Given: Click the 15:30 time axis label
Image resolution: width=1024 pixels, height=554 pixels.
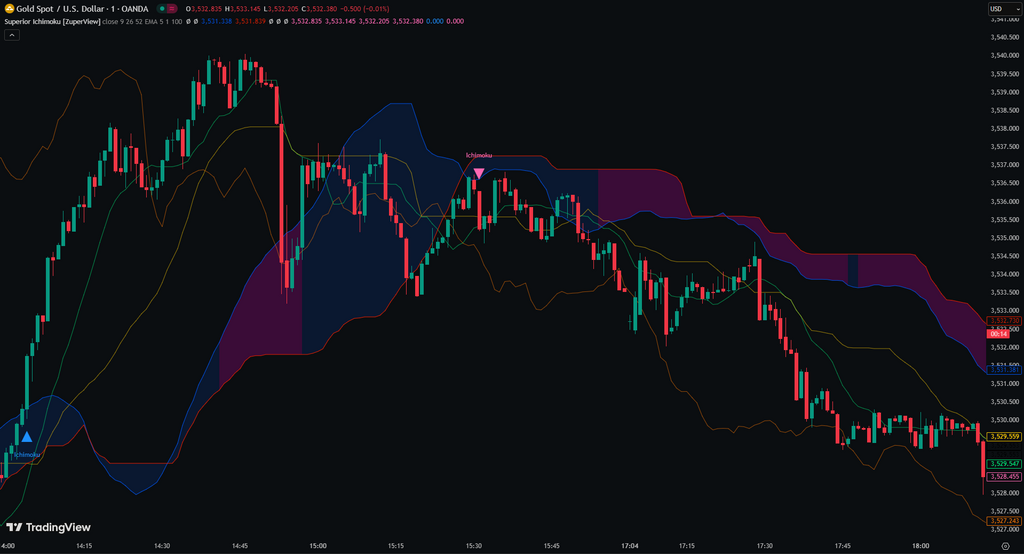Looking at the screenshot, I should pyautogui.click(x=473, y=546).
